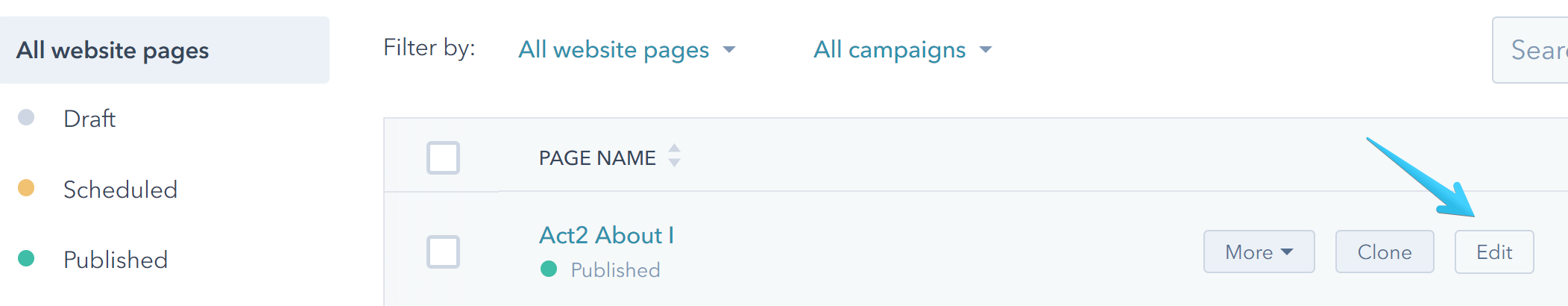Viewport: 1568px width, 306px height.
Task: Select All website pages in the sidebar
Action: [113, 50]
